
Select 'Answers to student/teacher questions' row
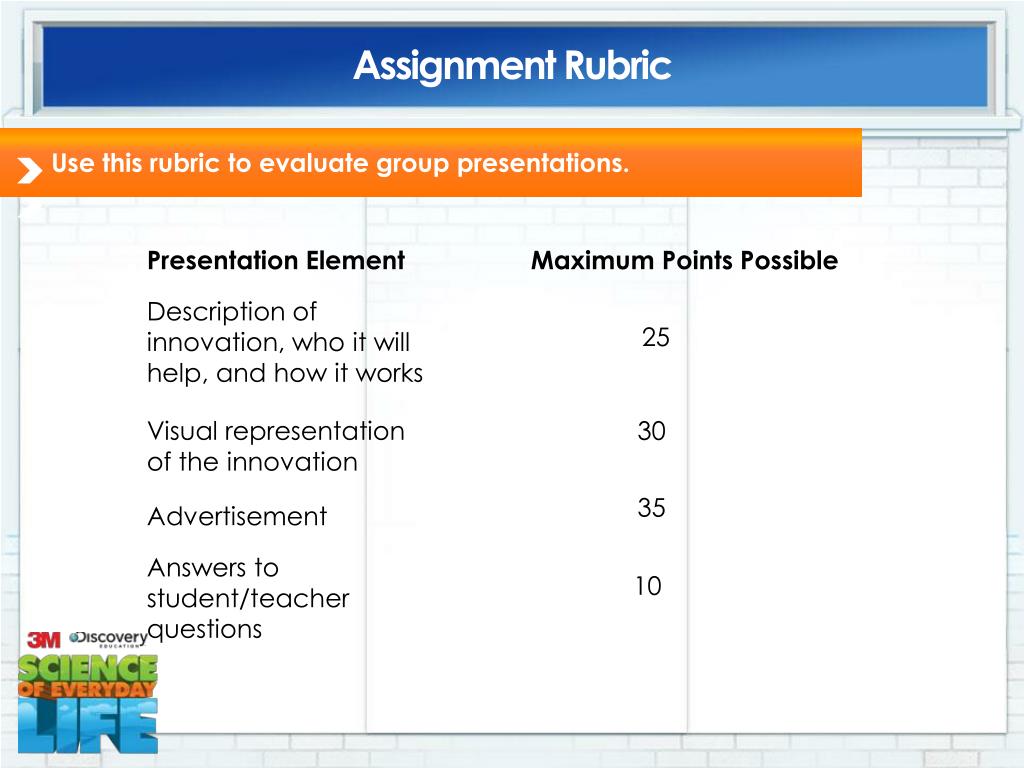point(248,598)
